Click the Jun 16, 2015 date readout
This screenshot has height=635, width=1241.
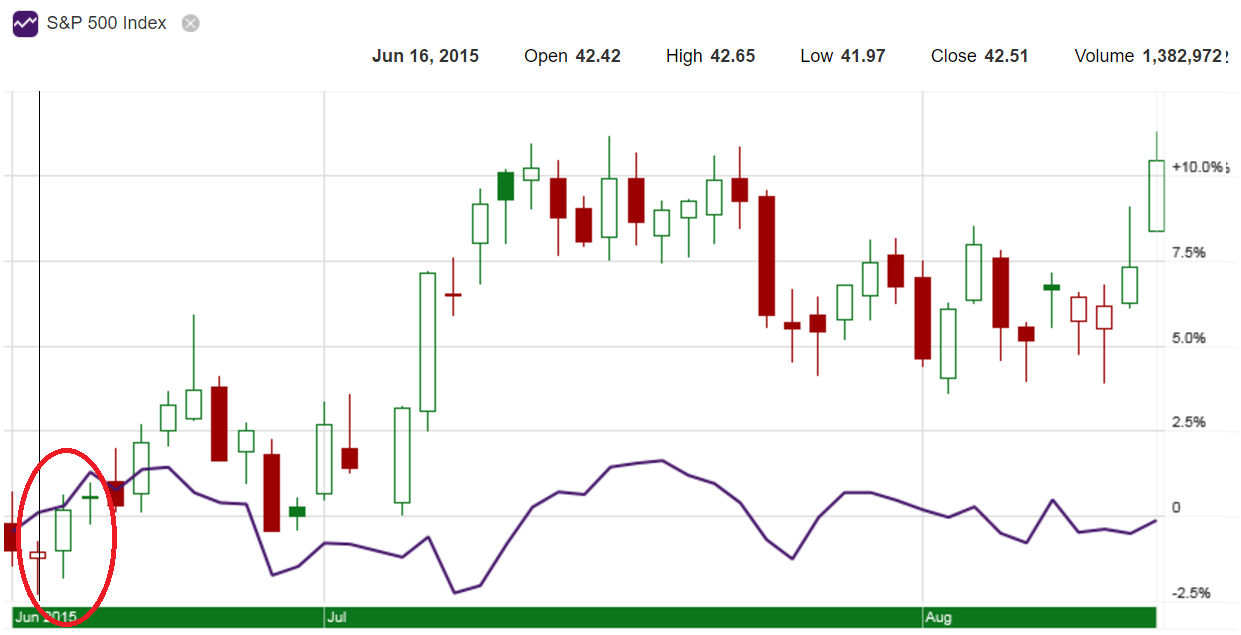click(425, 56)
